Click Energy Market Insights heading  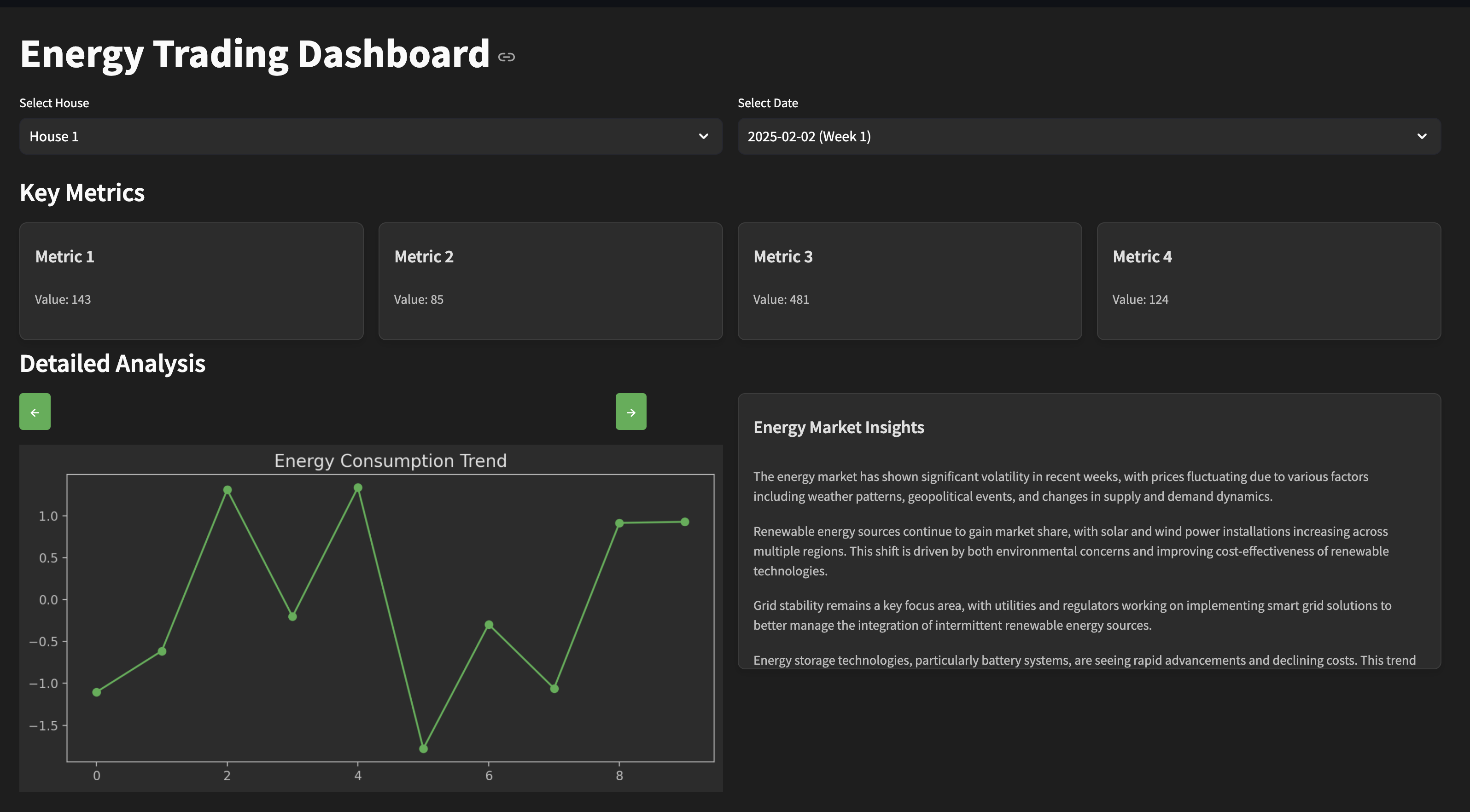(838, 427)
